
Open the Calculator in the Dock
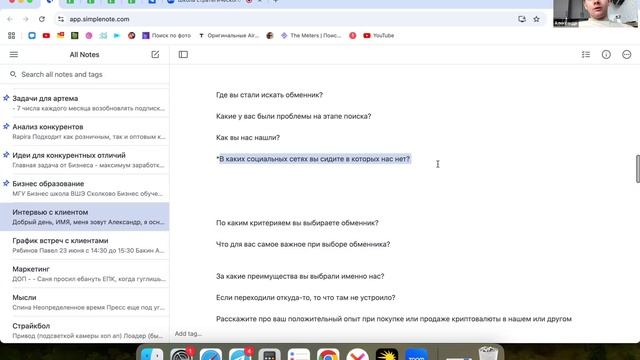click(x=269, y=355)
